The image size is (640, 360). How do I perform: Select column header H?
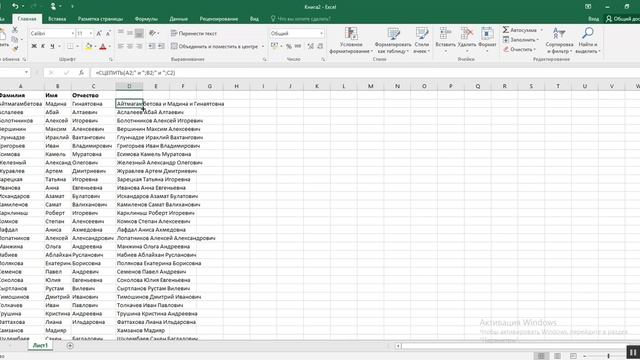point(236,86)
